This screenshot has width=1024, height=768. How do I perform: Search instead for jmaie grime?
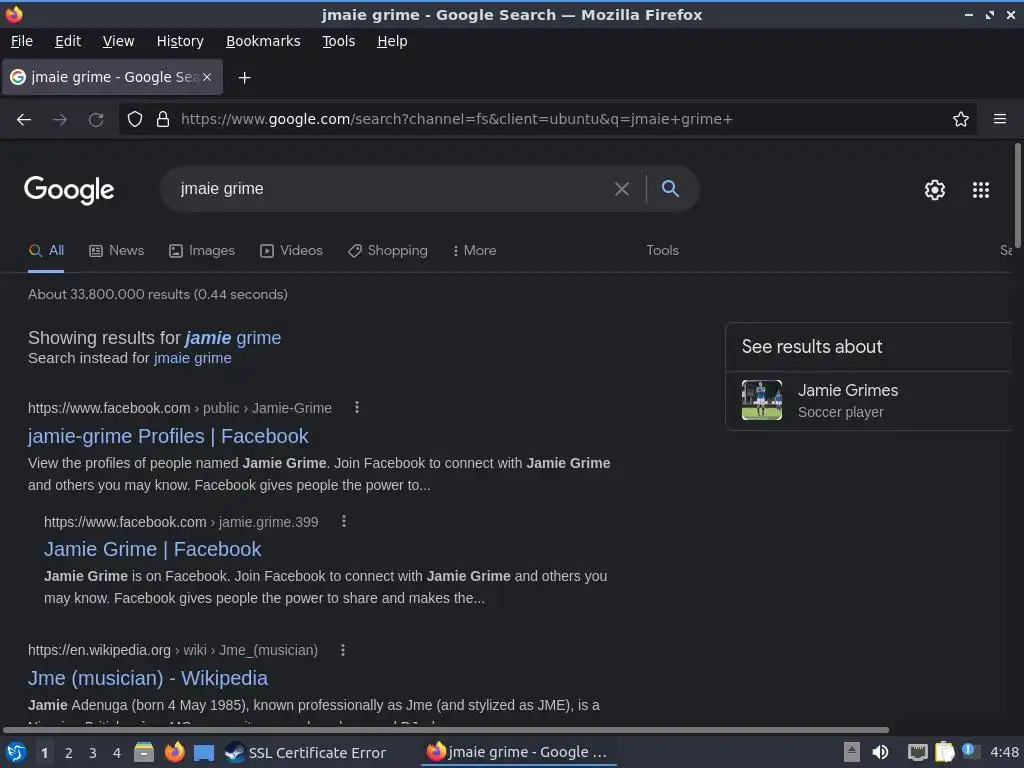193,358
